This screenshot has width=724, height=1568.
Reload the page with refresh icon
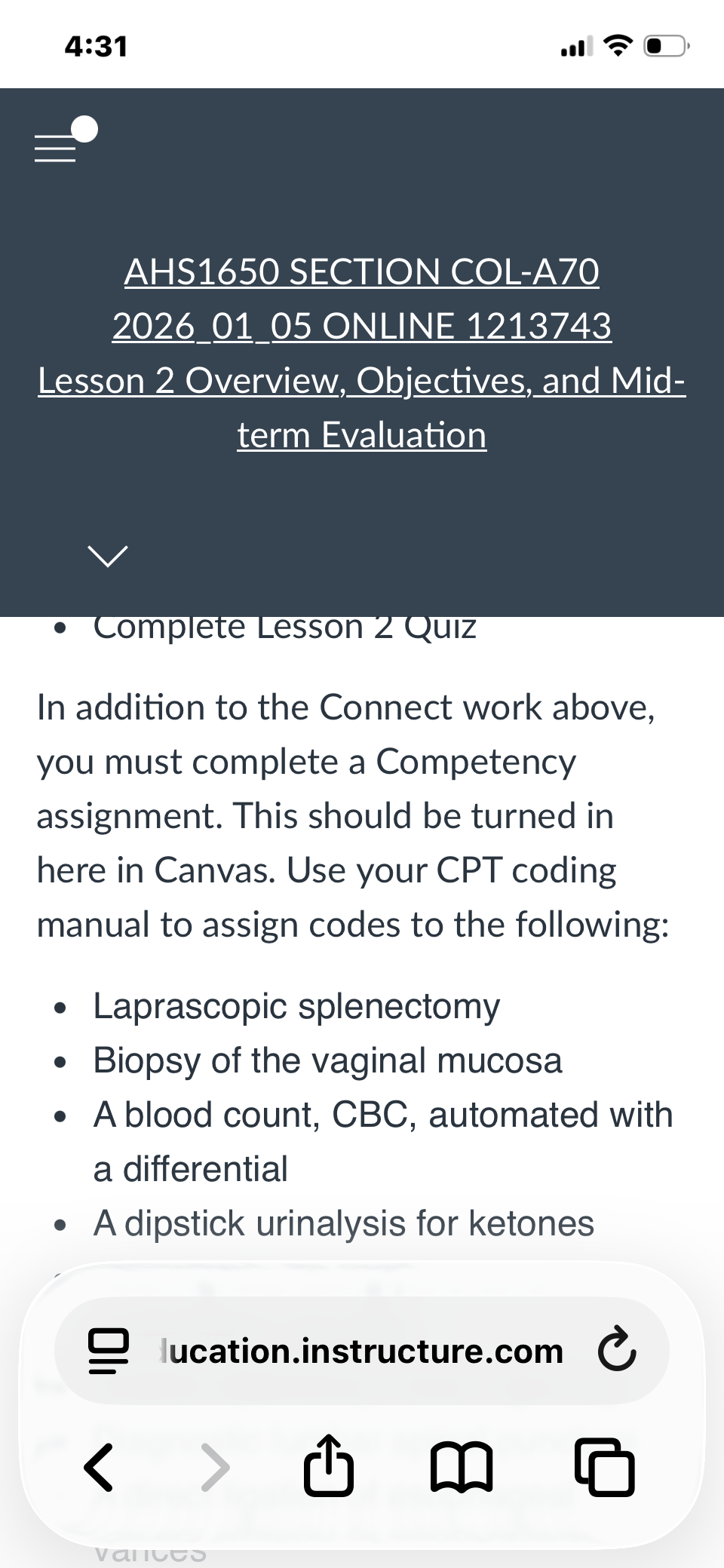coord(617,1351)
